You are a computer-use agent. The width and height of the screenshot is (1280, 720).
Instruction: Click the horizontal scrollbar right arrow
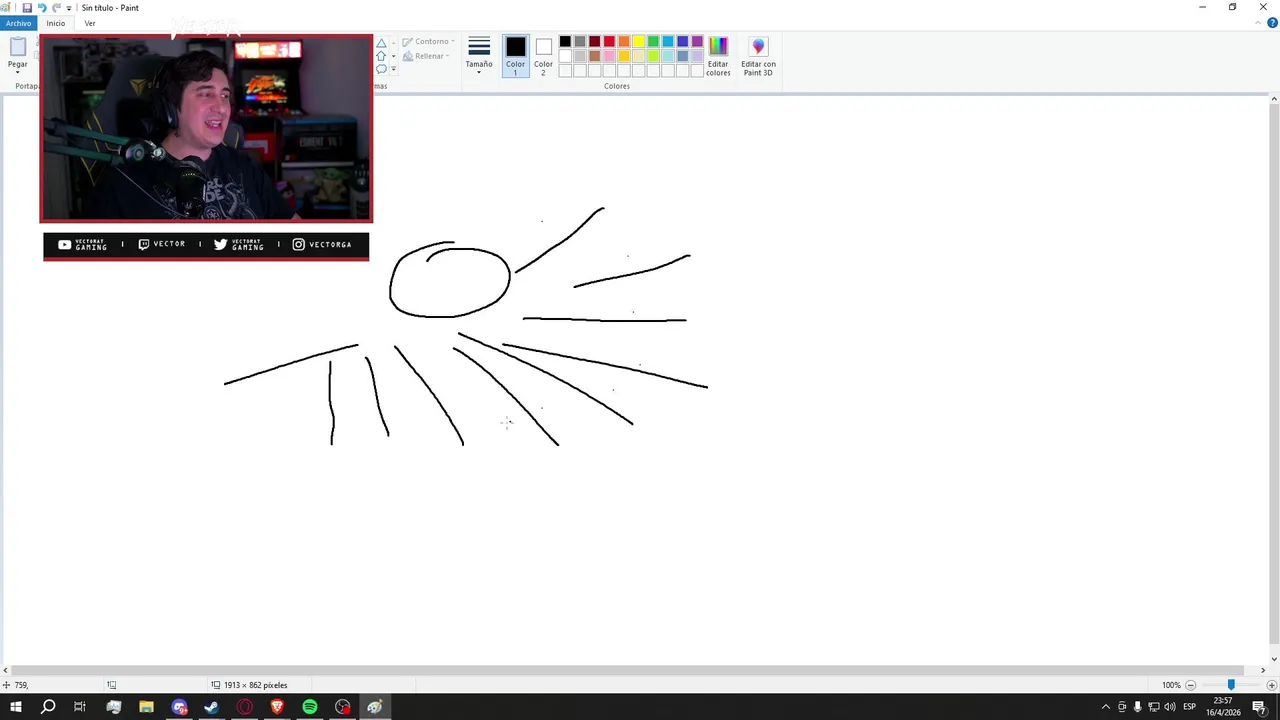coord(1263,670)
